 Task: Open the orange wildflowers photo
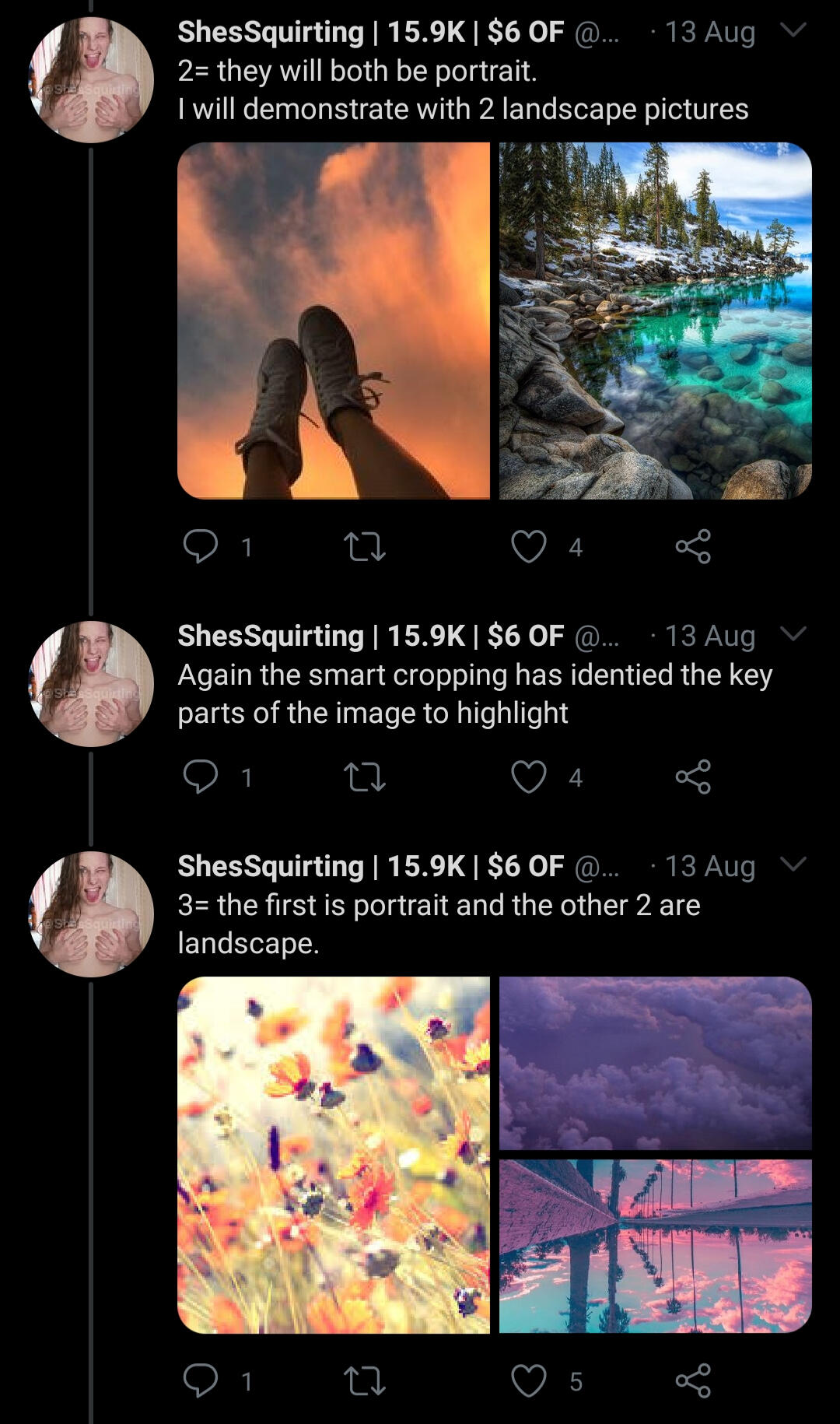pos(334,1155)
